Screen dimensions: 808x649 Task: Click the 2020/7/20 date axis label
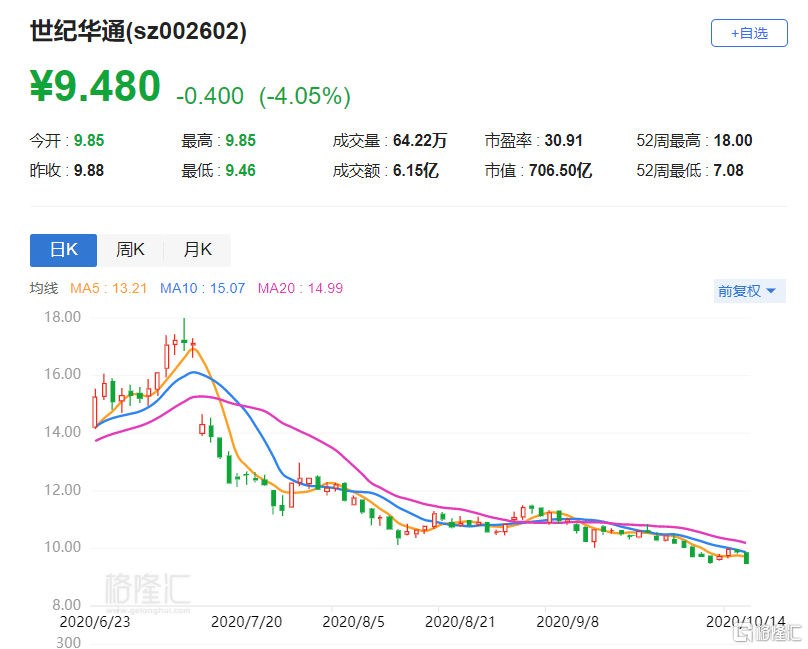[246, 622]
